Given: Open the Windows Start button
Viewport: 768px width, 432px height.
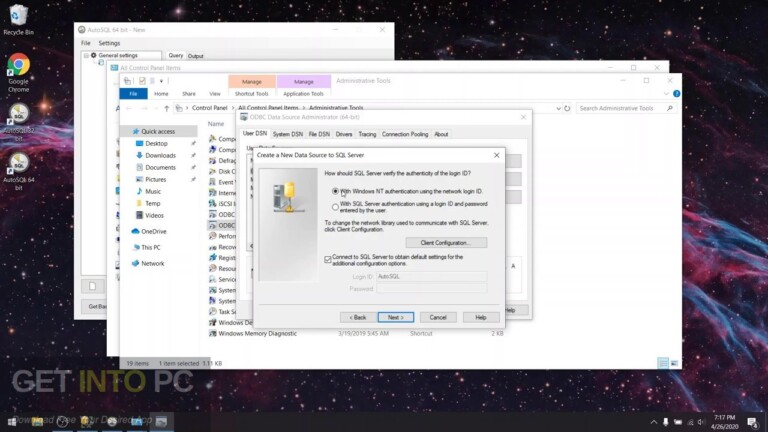Looking at the screenshot, I should pyautogui.click(x=12, y=422).
